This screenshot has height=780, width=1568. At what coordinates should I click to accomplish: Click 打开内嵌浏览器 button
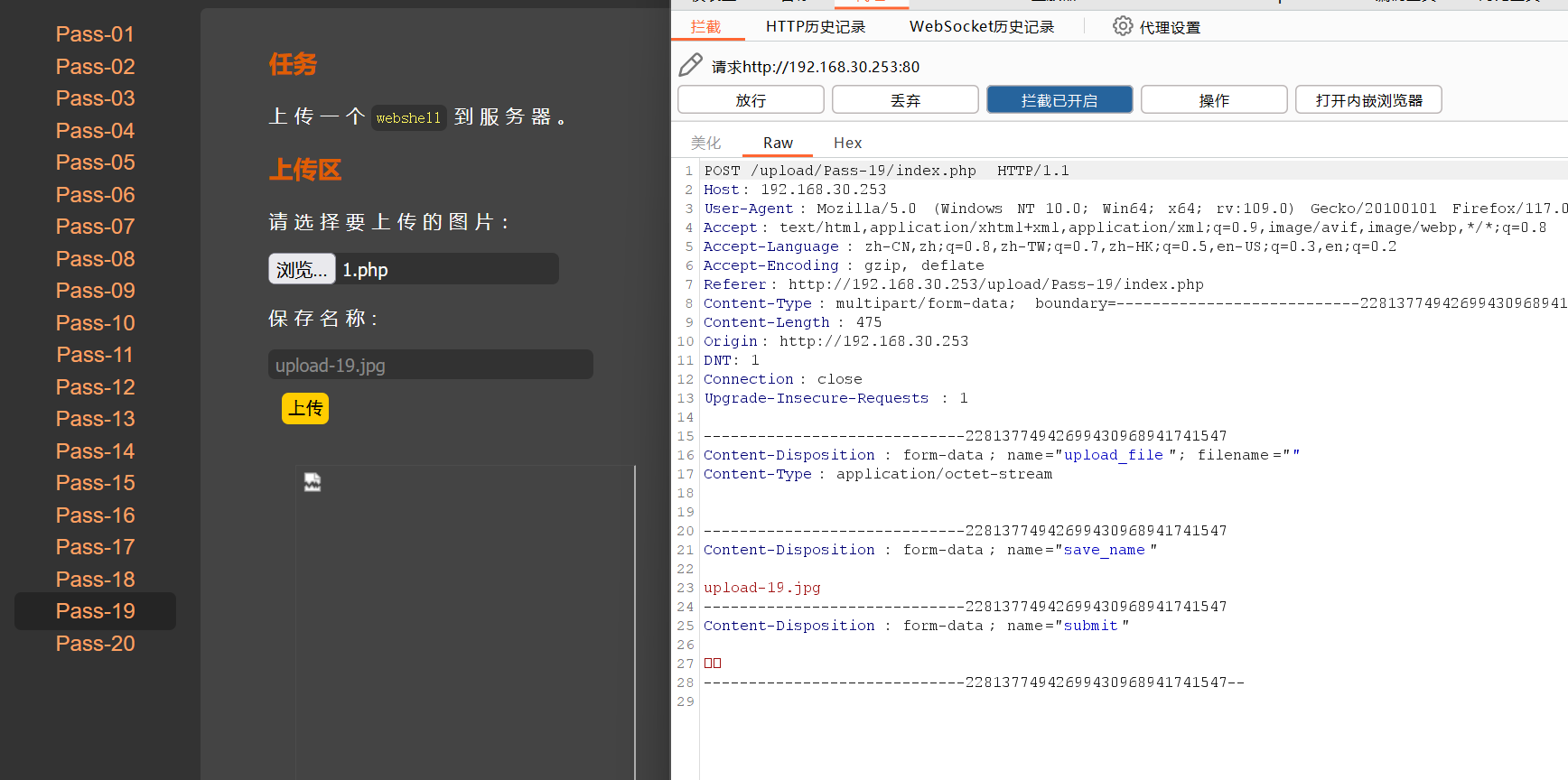point(1368,99)
